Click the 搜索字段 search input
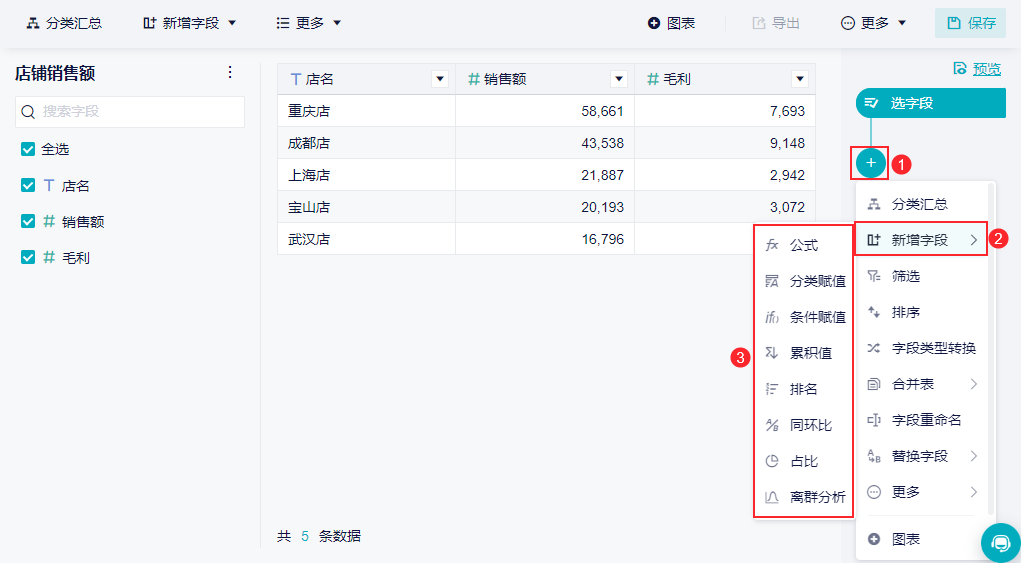The image size is (1021, 563). (x=130, y=112)
